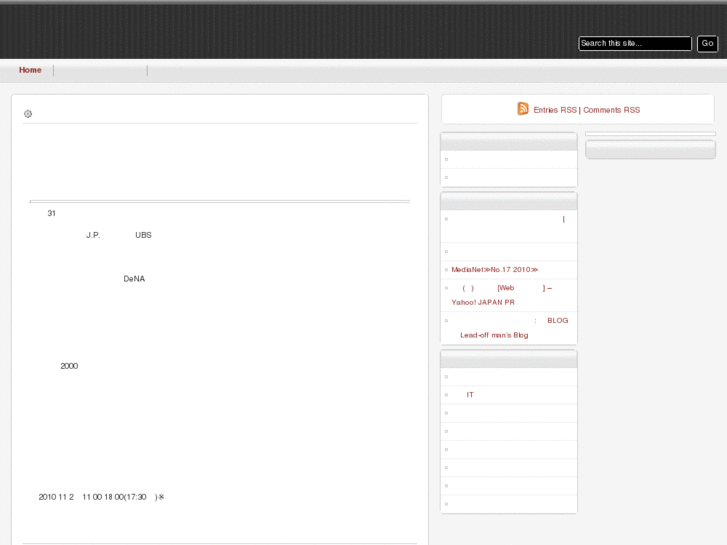The image size is (727, 545).
Task: Click the number 31 in the post
Action: (51, 213)
